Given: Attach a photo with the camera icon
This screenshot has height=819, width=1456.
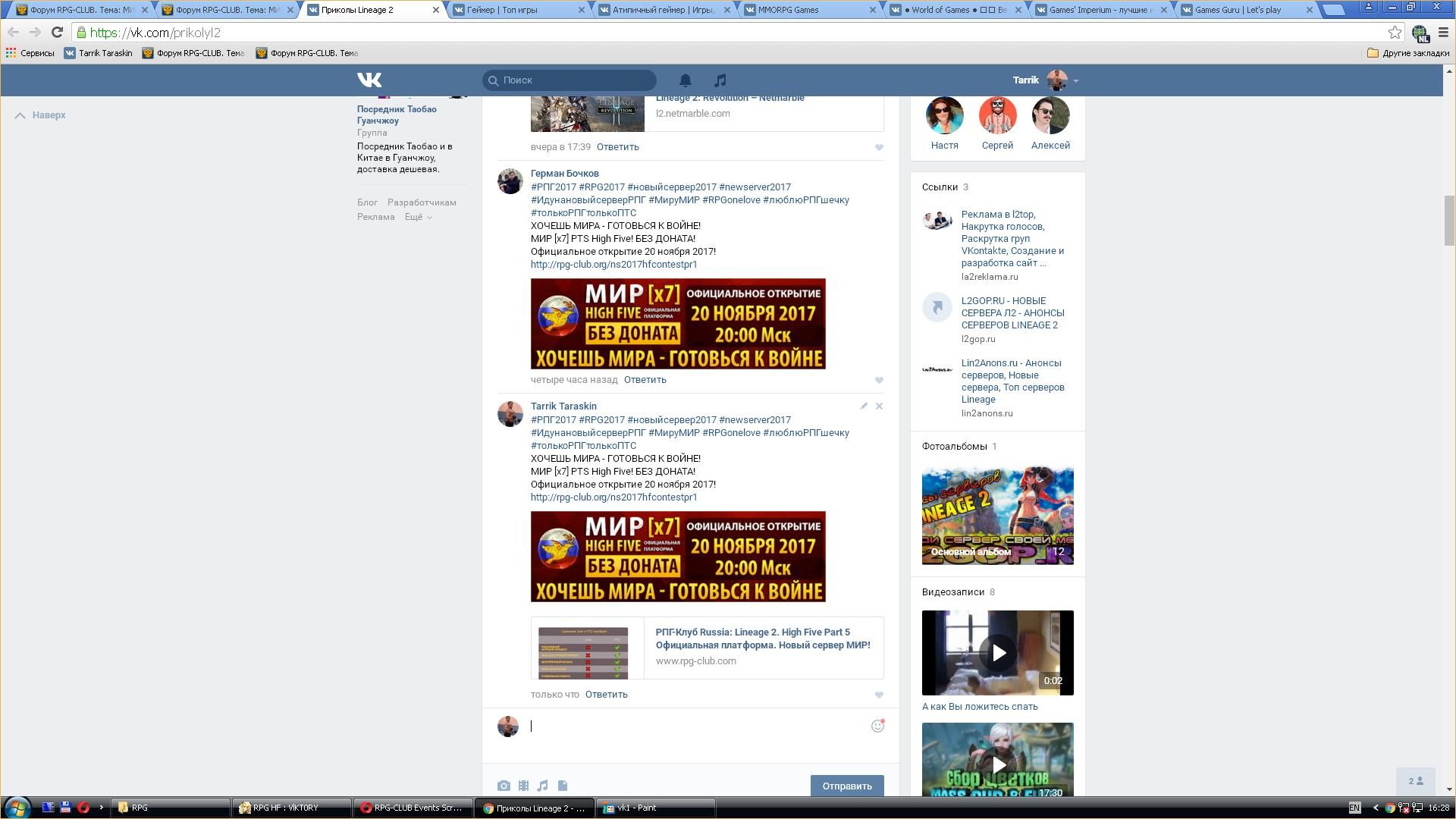Looking at the screenshot, I should [504, 786].
